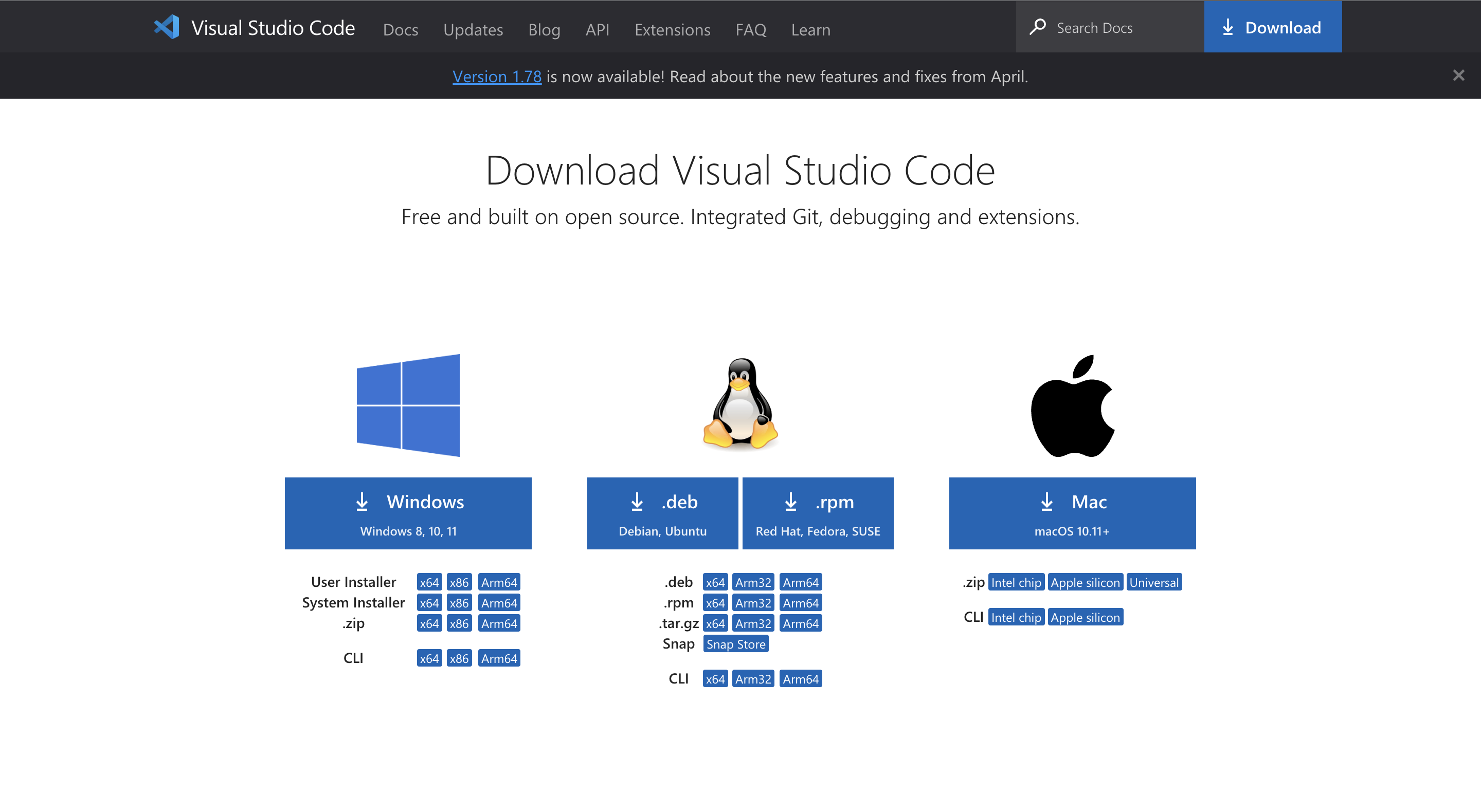1481x812 pixels.
Task: Download Linux CLI x64
Action: (715, 679)
